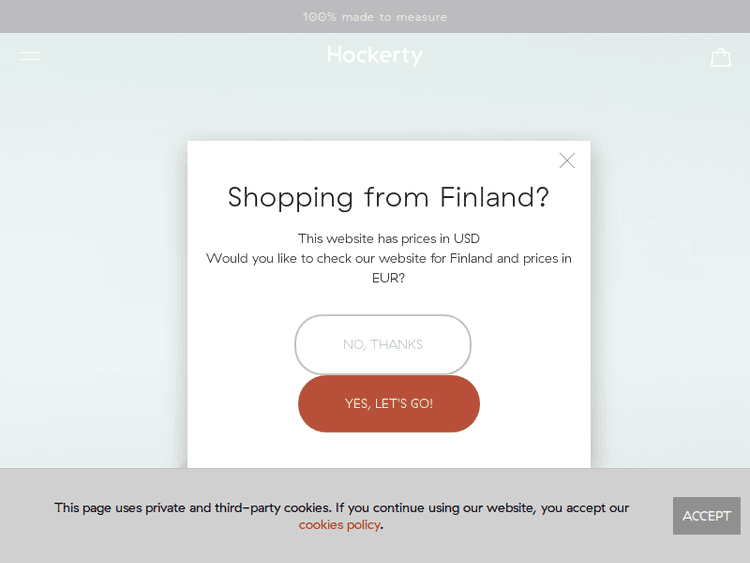750x563 pixels.
Task: Click the Would you like to check line
Action: [388, 258]
